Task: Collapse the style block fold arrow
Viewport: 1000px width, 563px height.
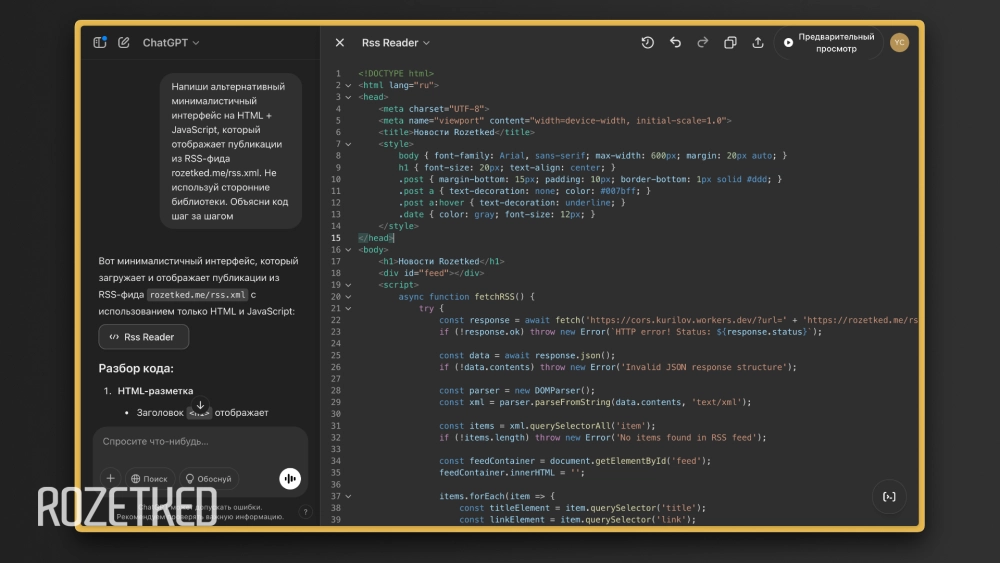Action: click(x=348, y=144)
